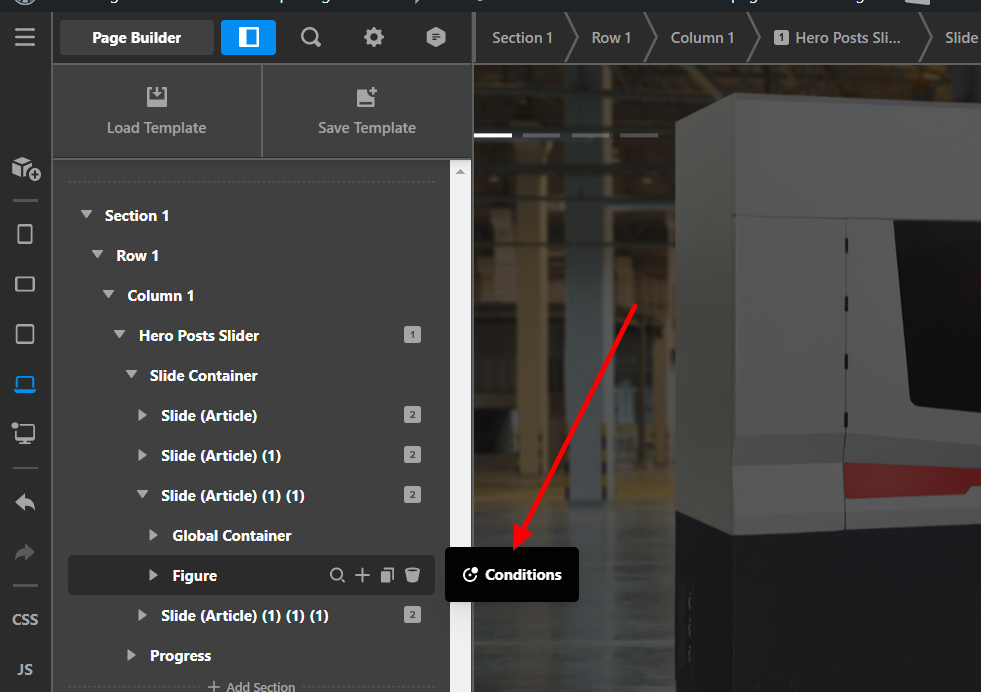Click the Save Template button
Image resolution: width=981 pixels, height=692 pixels.
click(x=366, y=111)
